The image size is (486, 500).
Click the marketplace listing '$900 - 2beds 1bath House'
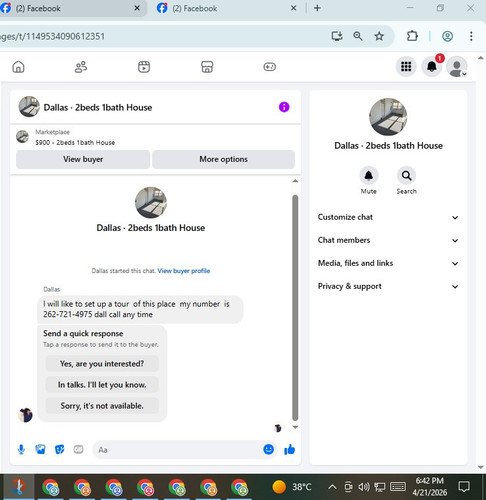(75, 143)
